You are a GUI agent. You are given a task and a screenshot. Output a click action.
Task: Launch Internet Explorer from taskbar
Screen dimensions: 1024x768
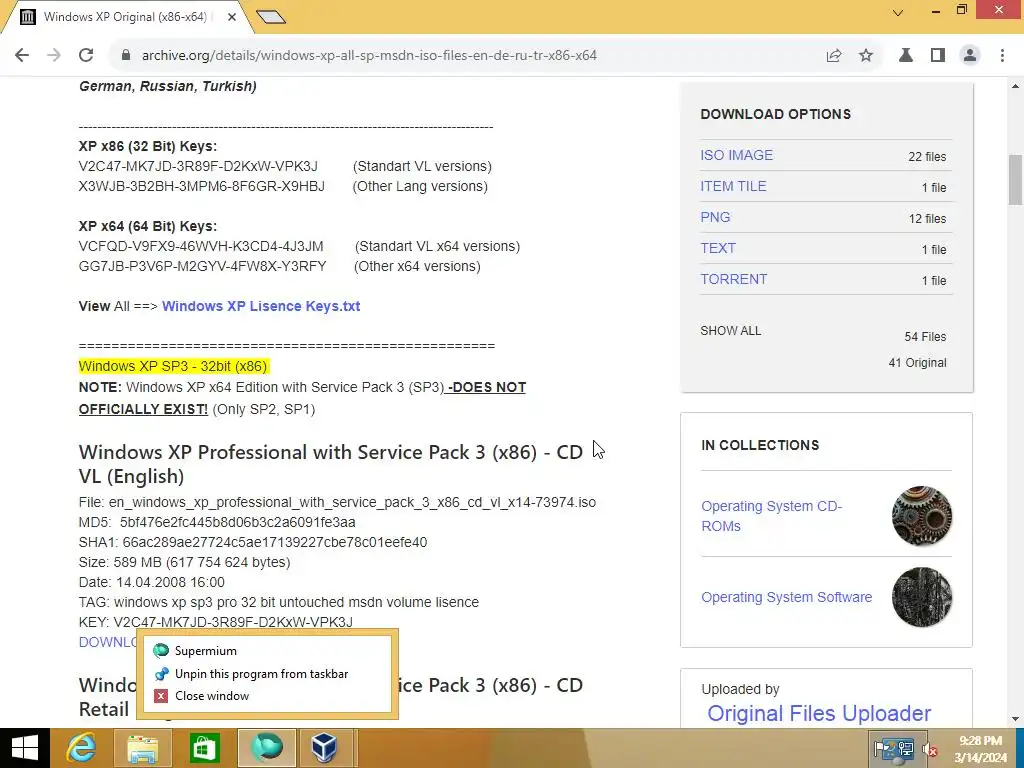tap(82, 748)
